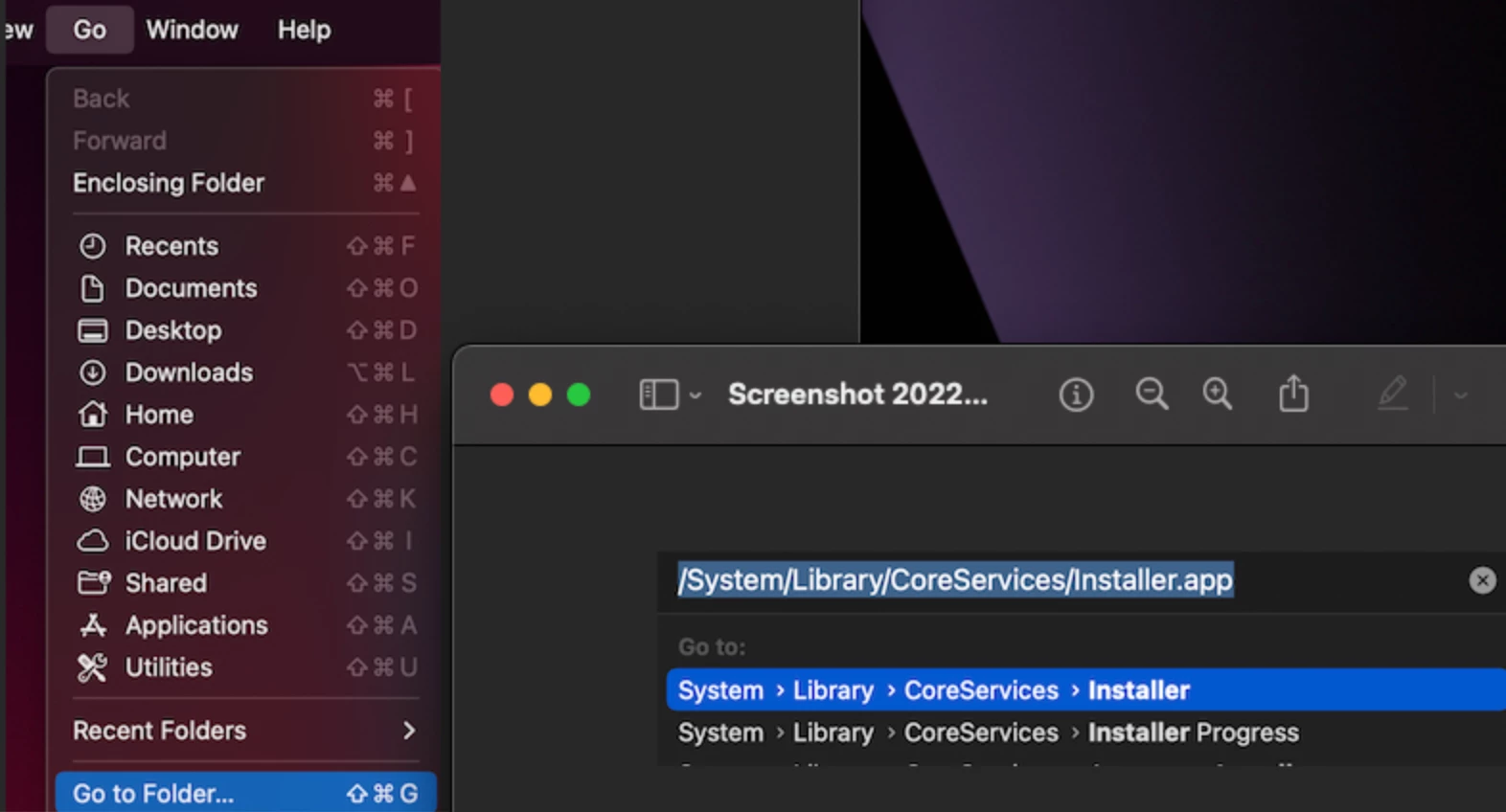This screenshot has width=1506, height=812.
Task: Select Shared in the Go menu
Action: point(244,583)
